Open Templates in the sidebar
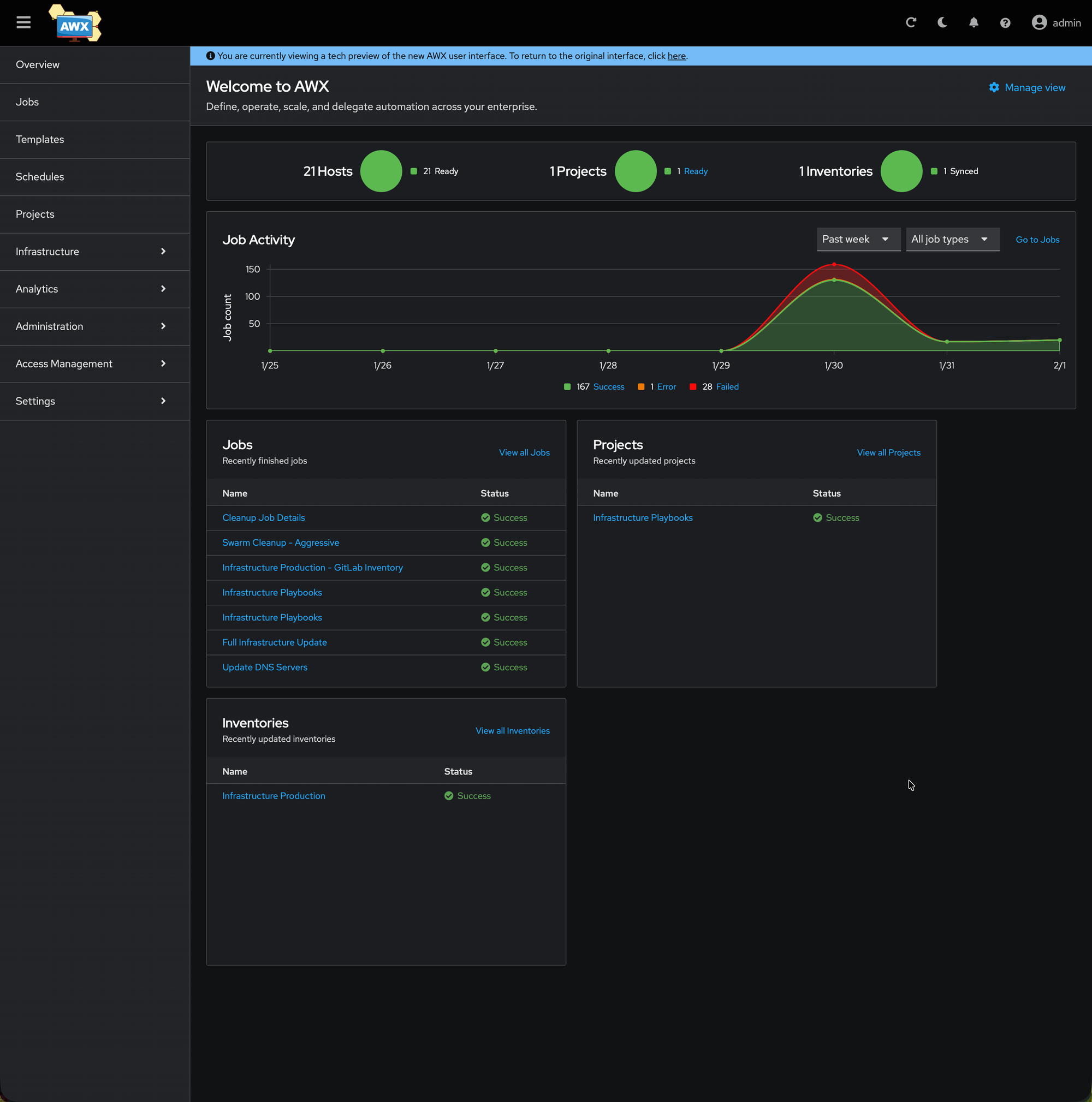This screenshot has width=1092, height=1102. pos(40,139)
